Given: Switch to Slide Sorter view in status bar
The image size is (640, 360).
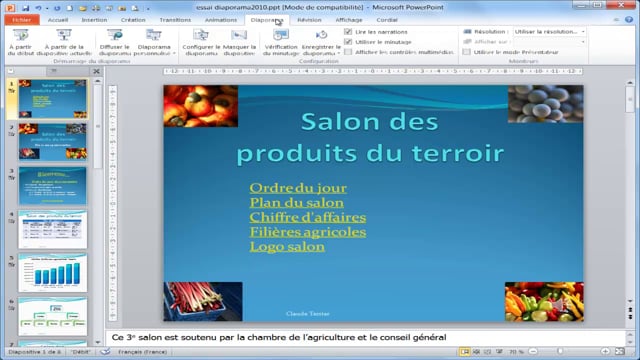Looking at the screenshot, I should coord(476,351).
